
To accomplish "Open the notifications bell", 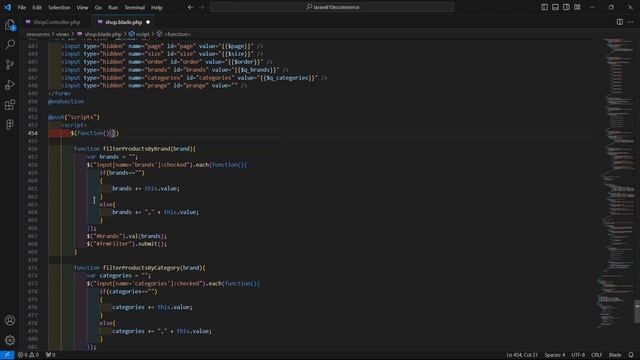I will (631, 355).
